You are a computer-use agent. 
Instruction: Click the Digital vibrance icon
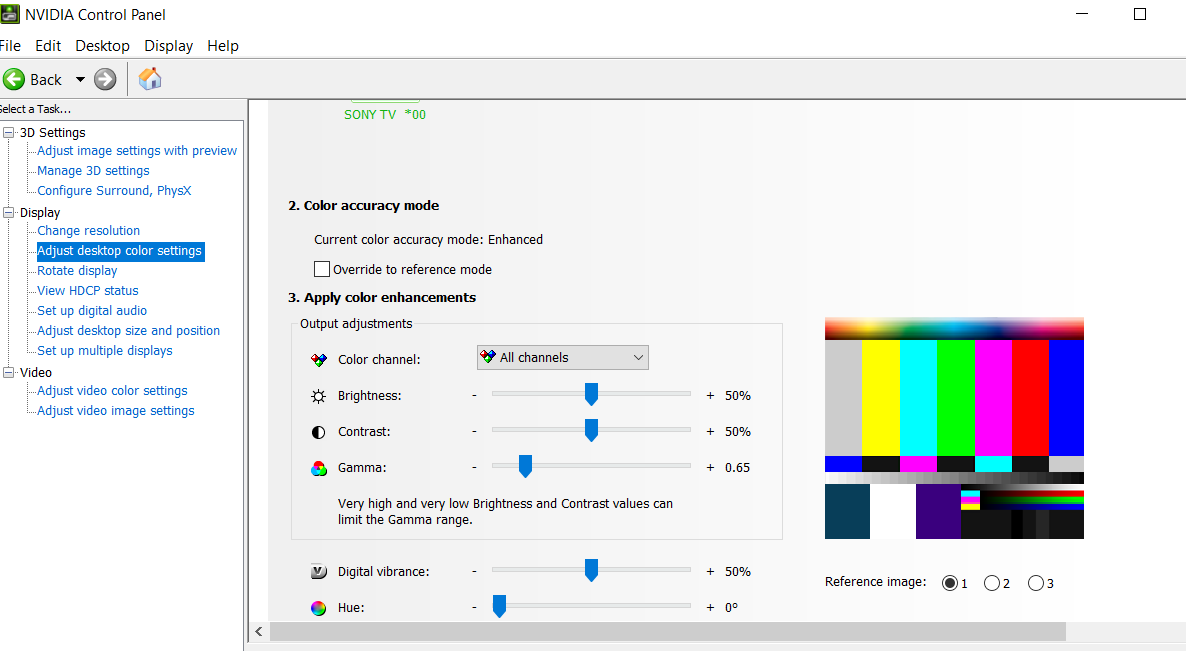tap(318, 572)
